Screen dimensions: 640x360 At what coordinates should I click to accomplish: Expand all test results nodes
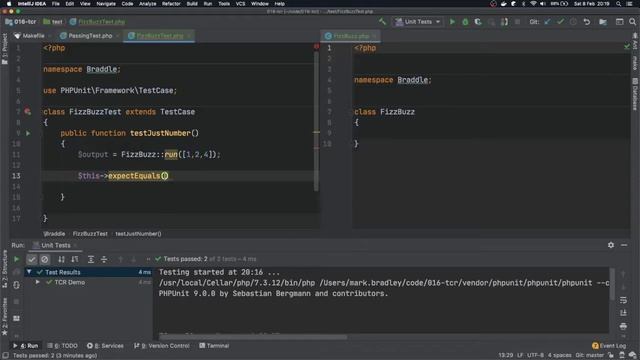[91, 259]
